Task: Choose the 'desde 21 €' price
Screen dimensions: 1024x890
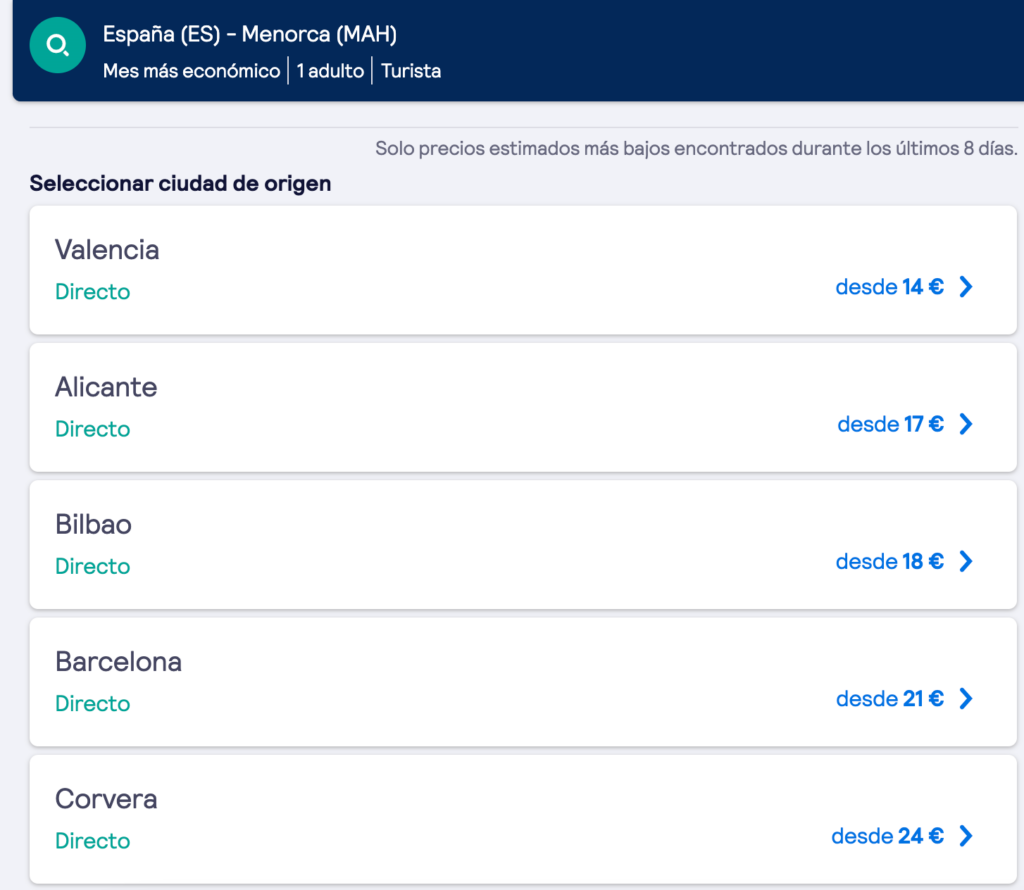Action: click(x=889, y=699)
